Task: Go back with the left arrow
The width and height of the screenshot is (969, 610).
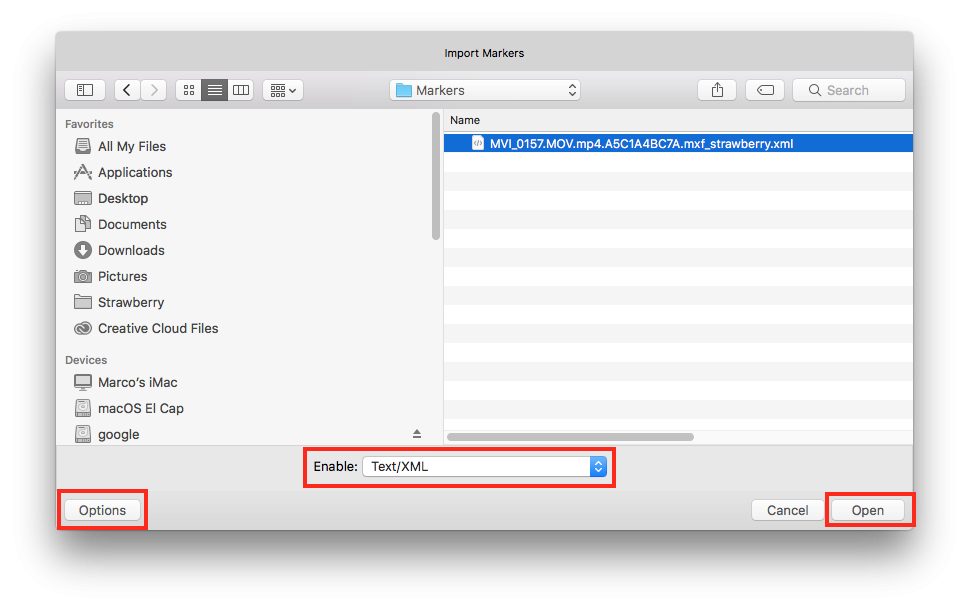Action: 127,90
